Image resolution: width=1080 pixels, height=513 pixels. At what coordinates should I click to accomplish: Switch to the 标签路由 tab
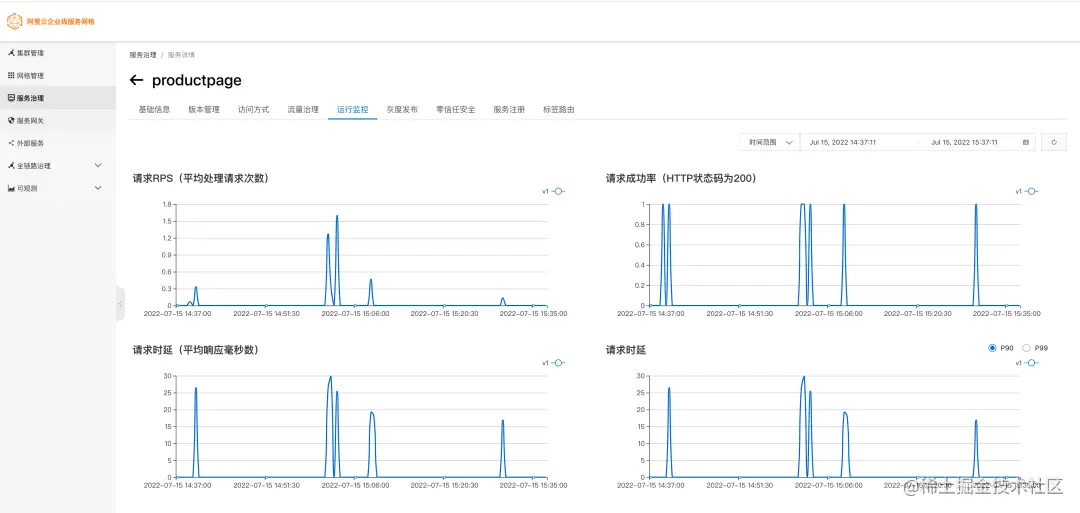559,109
